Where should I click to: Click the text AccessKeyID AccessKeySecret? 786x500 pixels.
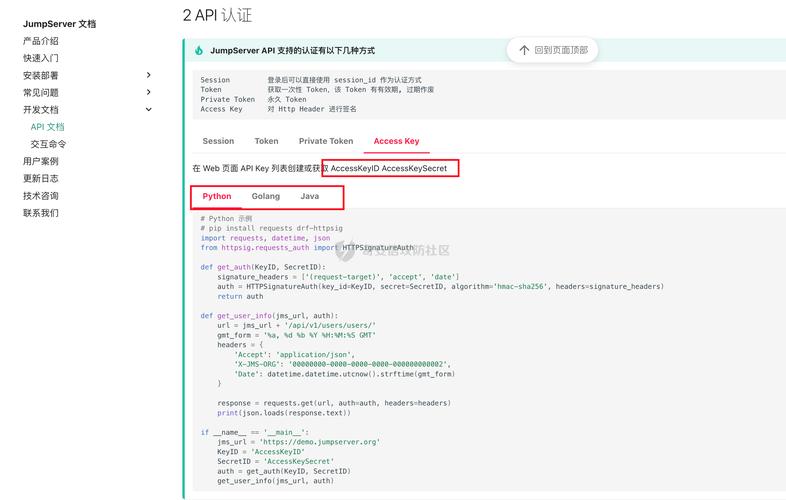tap(388, 169)
